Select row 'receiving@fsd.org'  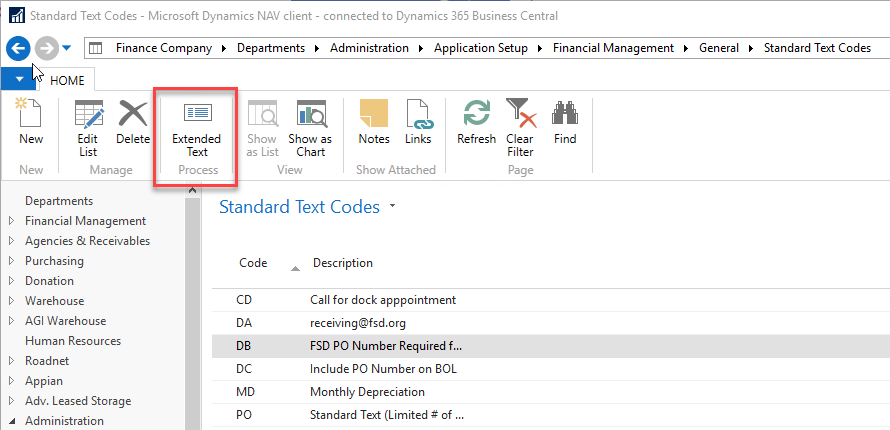click(551, 323)
